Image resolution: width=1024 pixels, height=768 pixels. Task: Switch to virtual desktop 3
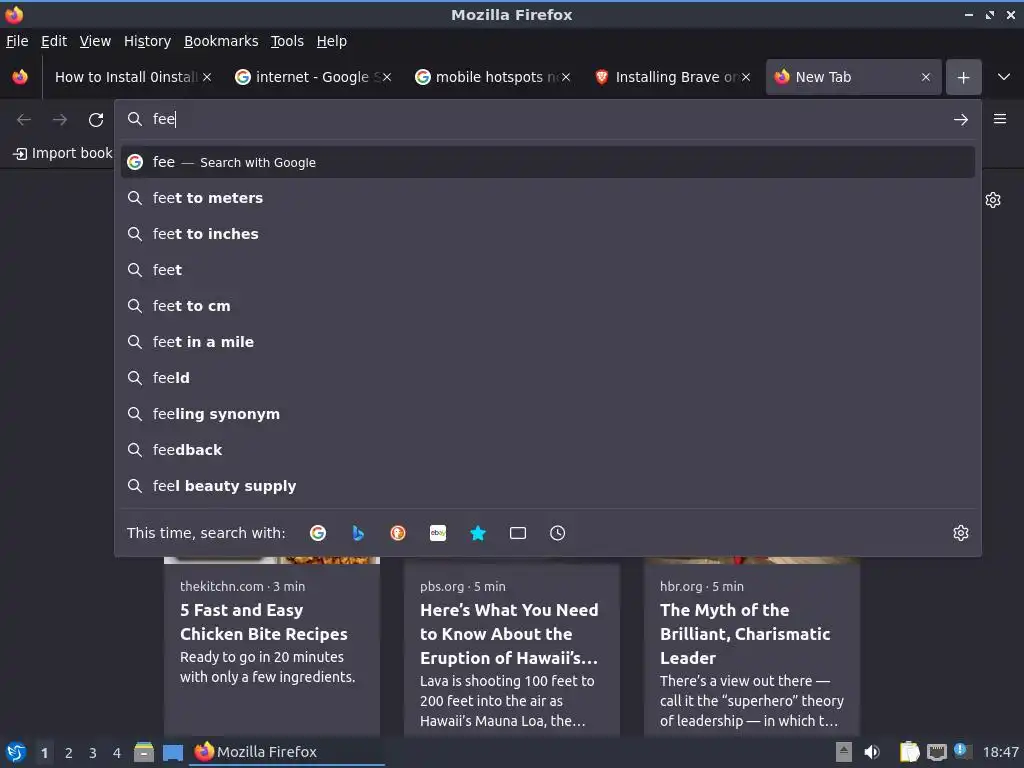[x=93, y=753]
